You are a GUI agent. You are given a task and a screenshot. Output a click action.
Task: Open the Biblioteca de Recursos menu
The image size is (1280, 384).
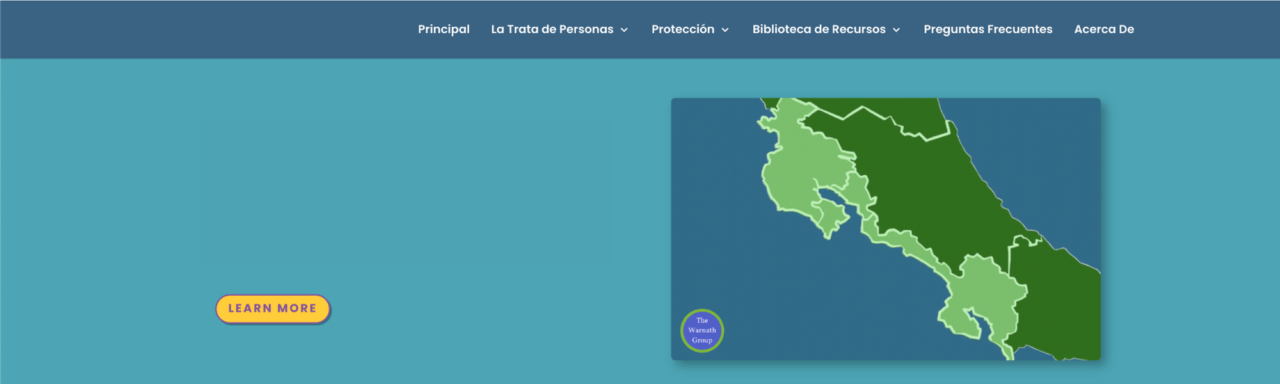(x=819, y=29)
